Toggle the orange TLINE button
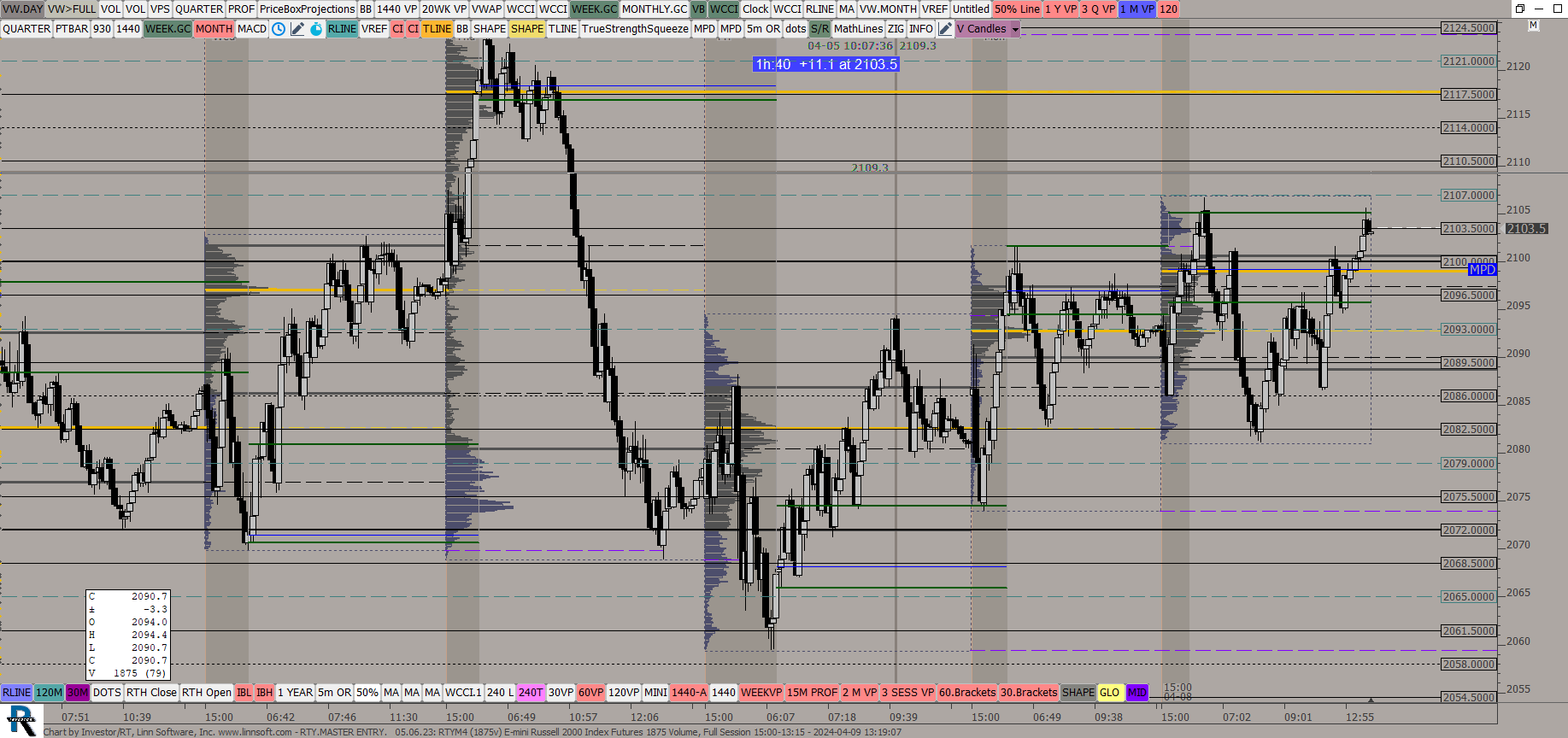 tap(437, 29)
